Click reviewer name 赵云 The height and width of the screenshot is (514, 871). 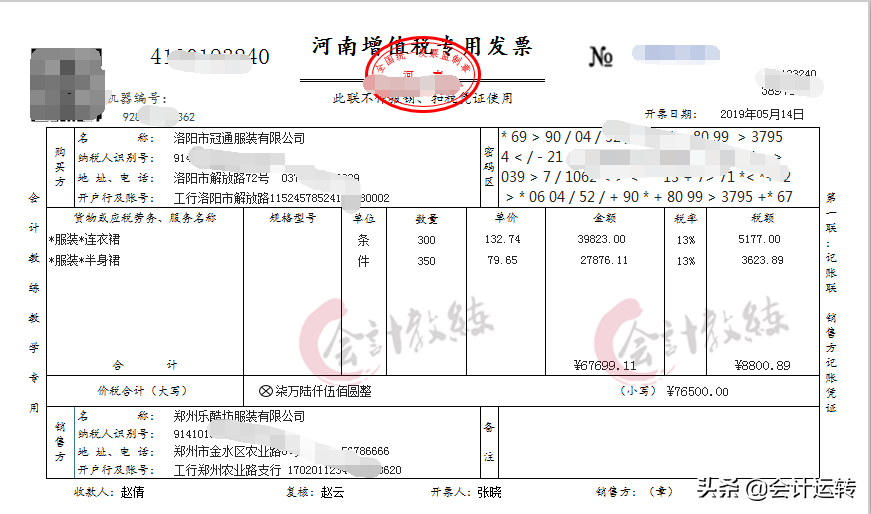click(x=332, y=492)
